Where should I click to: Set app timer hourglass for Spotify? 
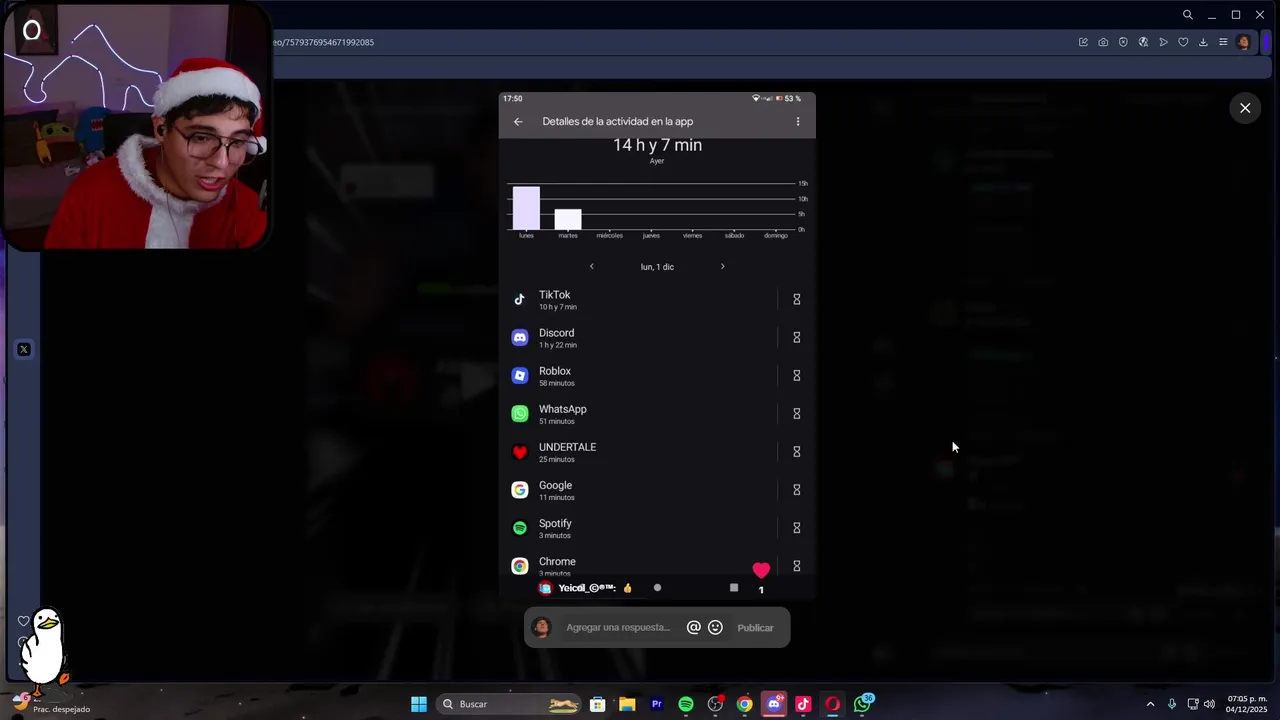click(797, 528)
